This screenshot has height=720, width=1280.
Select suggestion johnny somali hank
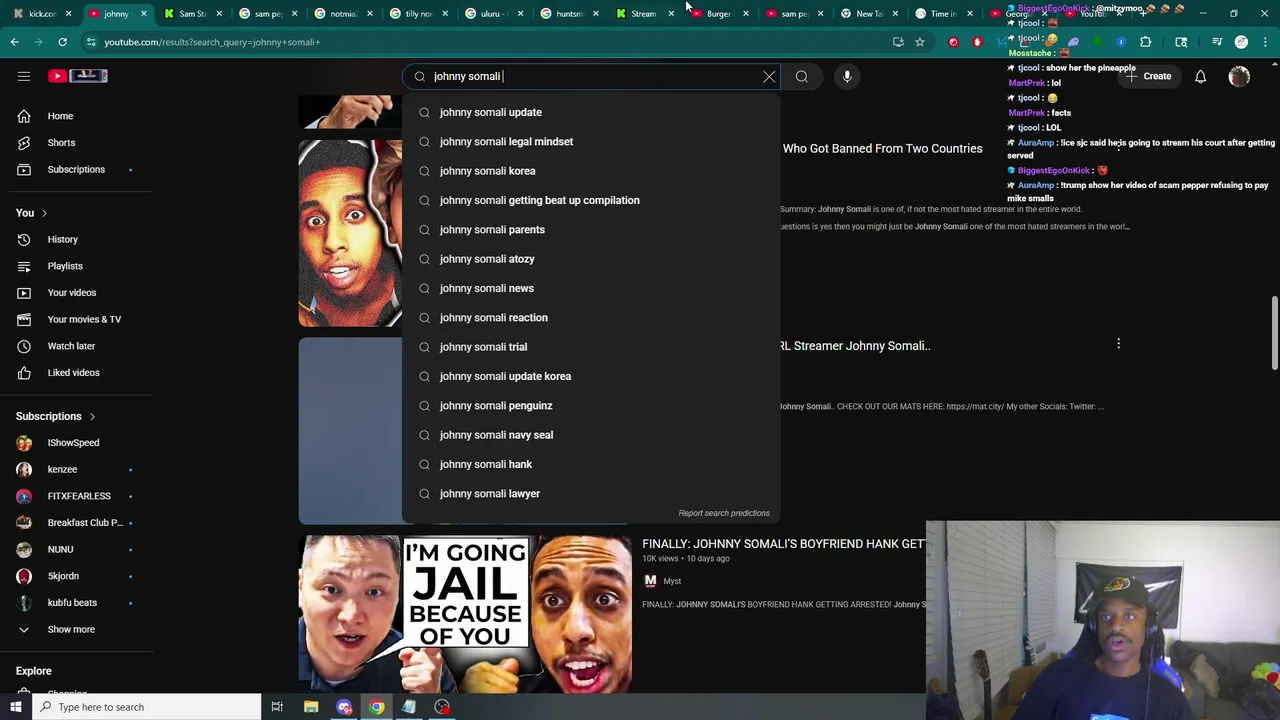[590, 464]
